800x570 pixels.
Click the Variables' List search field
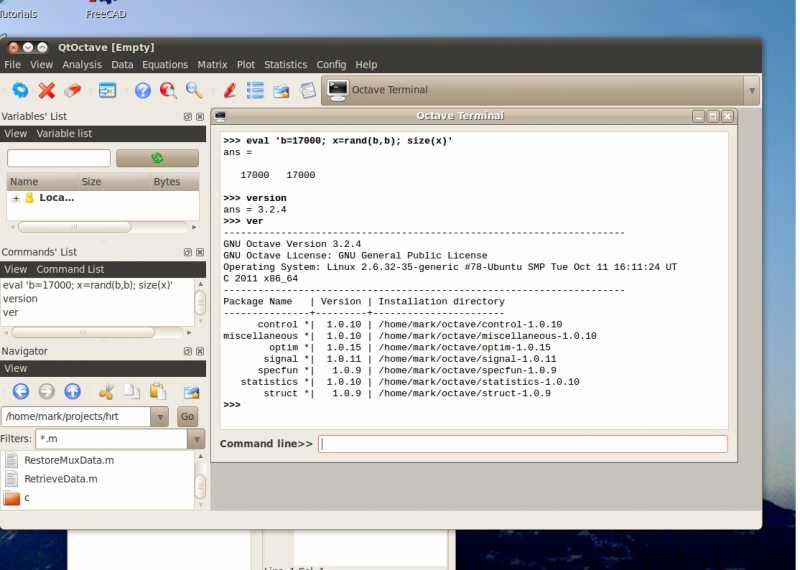[59, 158]
